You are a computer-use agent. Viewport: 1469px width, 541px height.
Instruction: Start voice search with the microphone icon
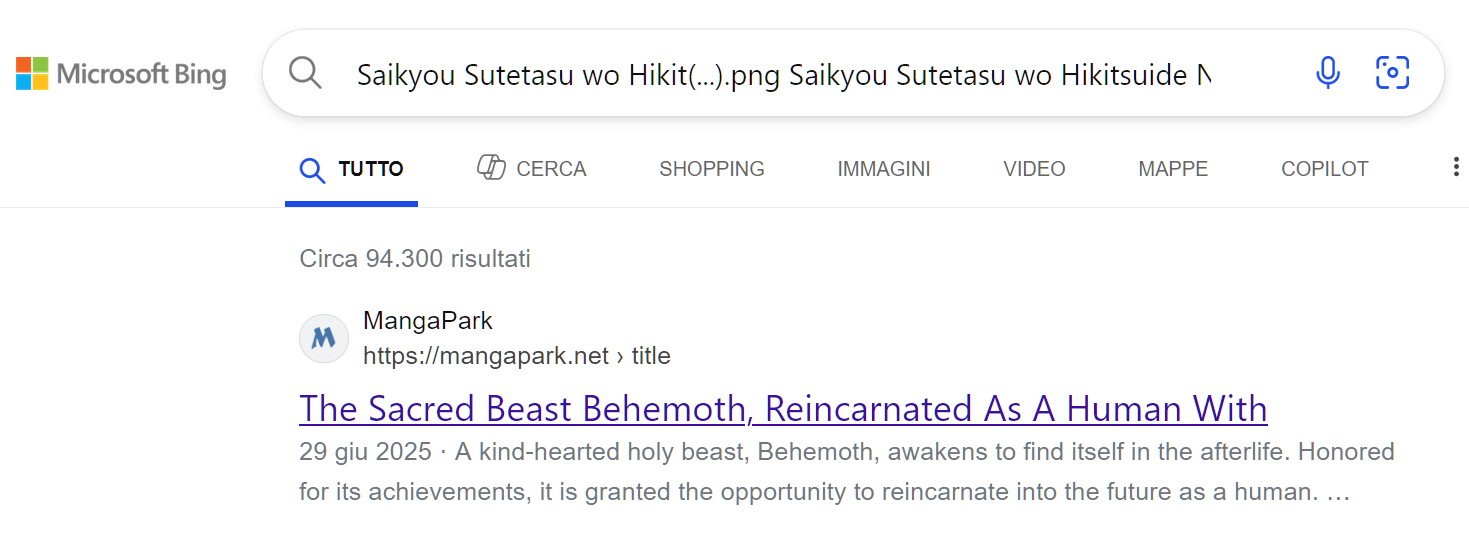click(x=1328, y=73)
